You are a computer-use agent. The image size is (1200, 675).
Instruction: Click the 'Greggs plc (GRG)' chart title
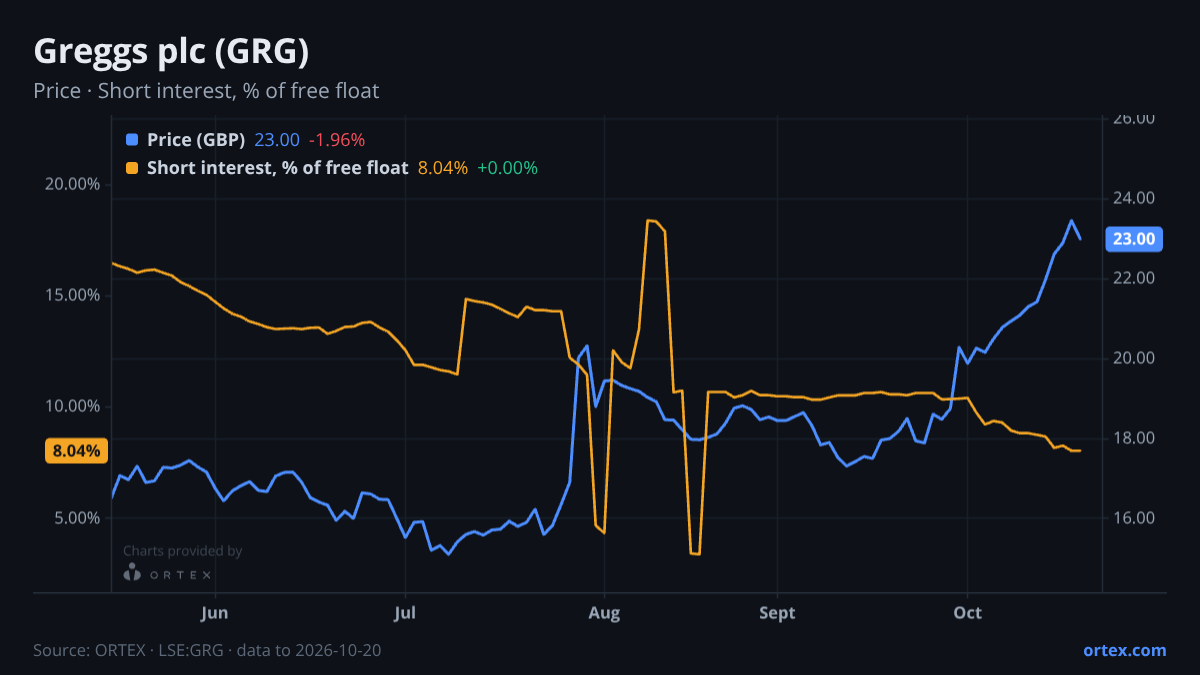tap(171, 50)
